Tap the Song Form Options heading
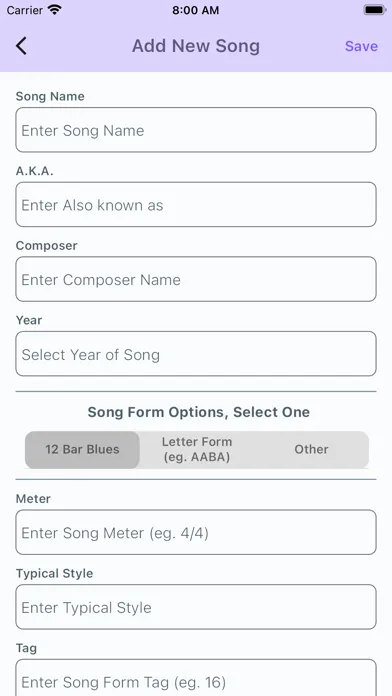 [x=198, y=412]
